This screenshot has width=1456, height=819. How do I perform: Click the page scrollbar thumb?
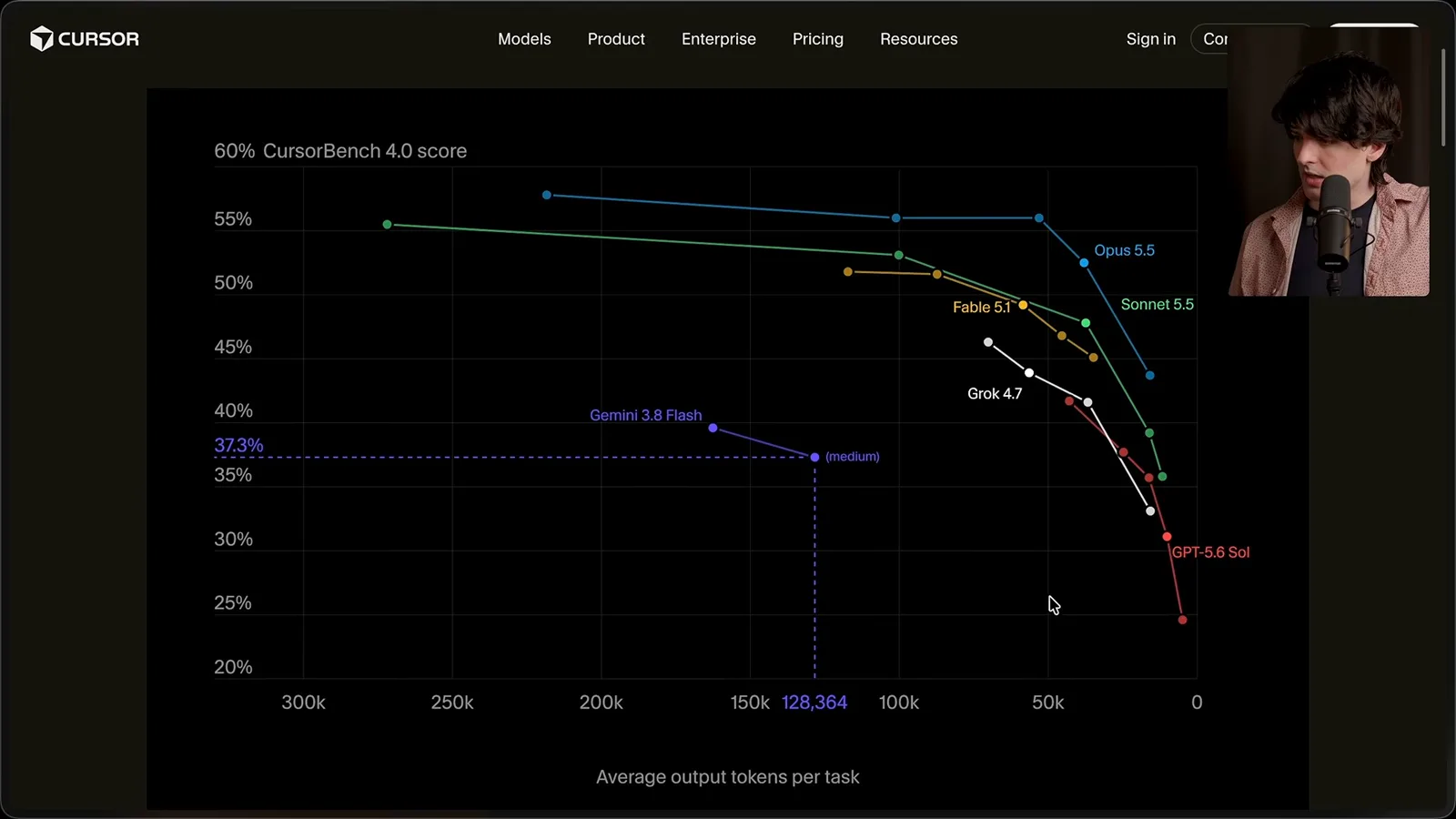click(x=1443, y=97)
